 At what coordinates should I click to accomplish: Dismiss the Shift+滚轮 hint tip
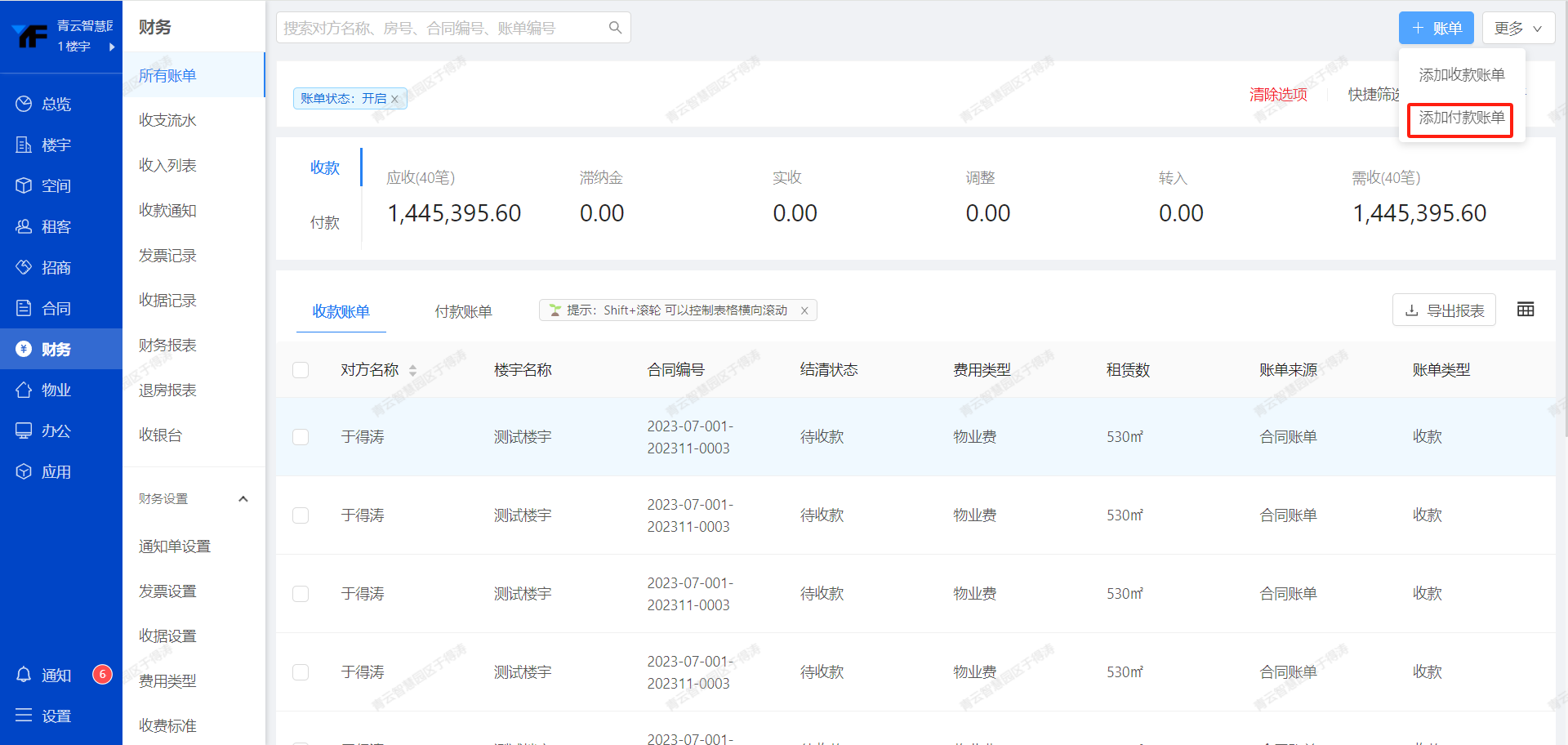coord(804,310)
